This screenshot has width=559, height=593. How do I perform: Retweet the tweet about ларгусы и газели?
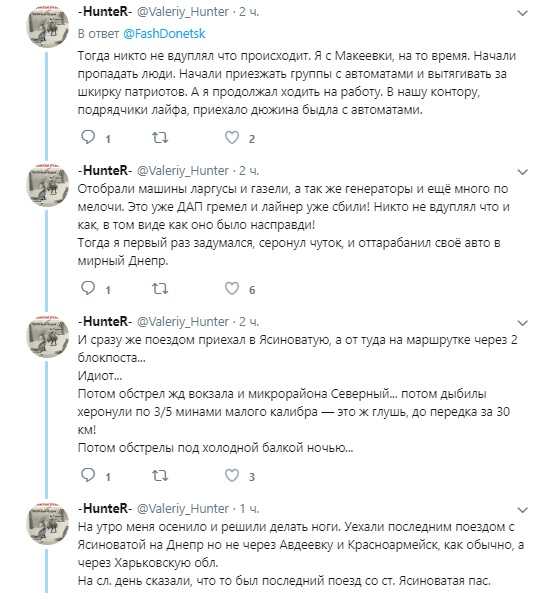[x=160, y=289]
